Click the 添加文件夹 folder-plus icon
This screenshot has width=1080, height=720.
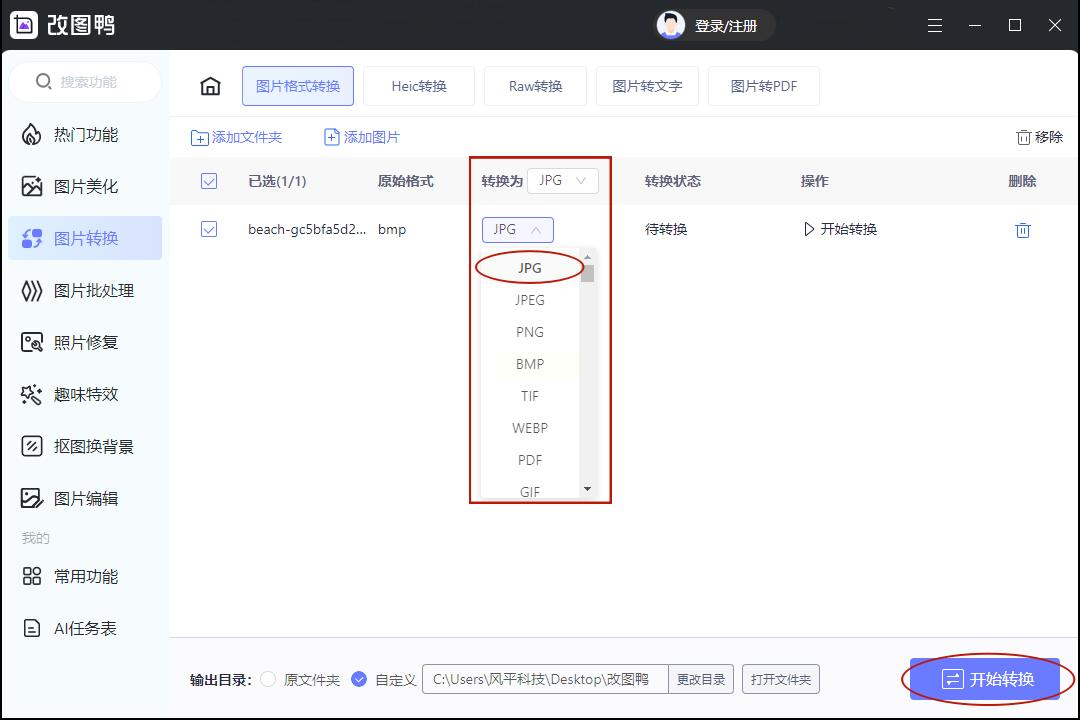199,138
